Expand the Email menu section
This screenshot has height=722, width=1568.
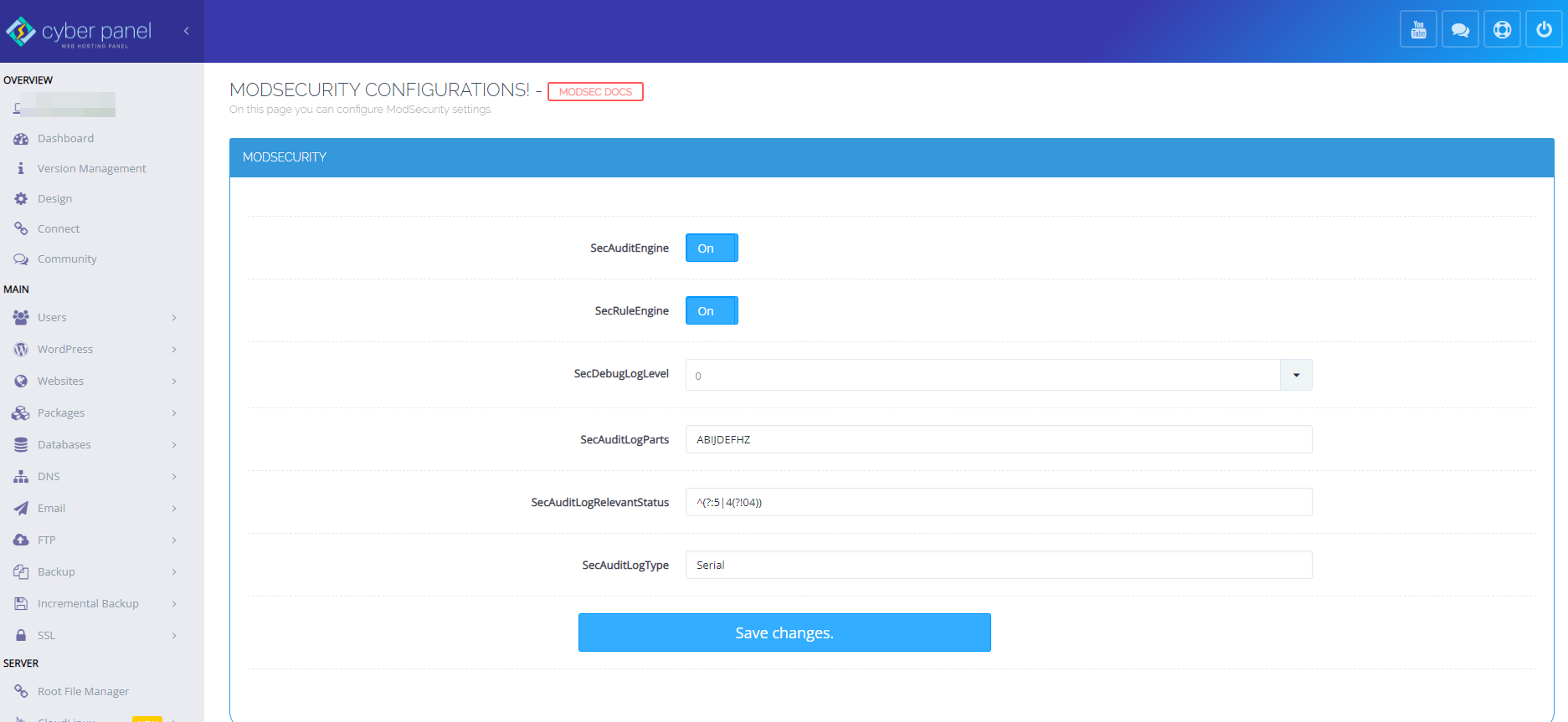click(95, 508)
